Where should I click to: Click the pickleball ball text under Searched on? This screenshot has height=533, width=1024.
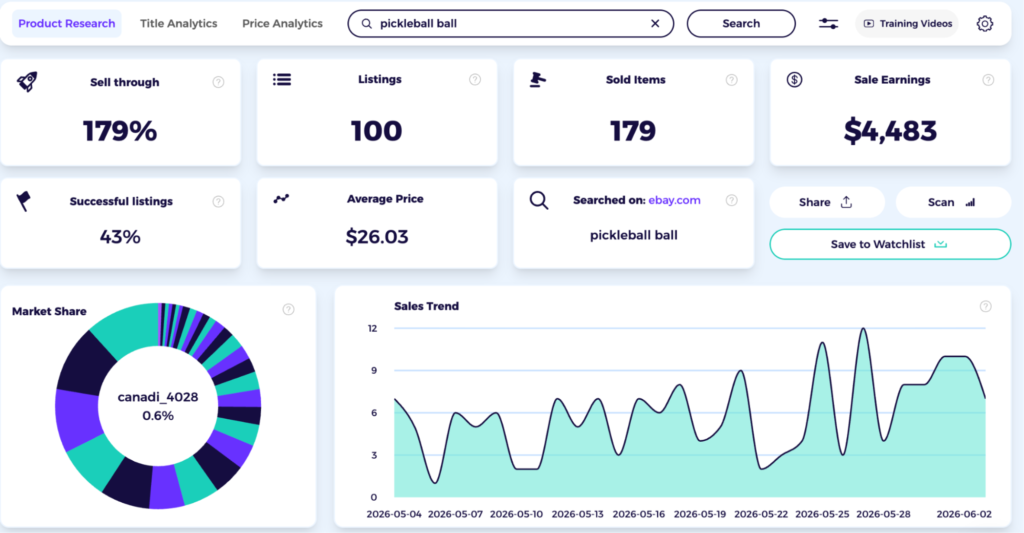point(633,235)
